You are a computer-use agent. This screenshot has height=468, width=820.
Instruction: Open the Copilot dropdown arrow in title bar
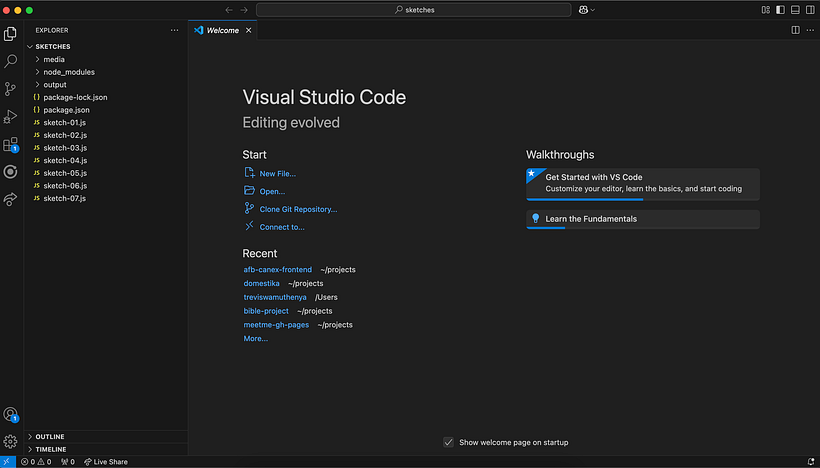[593, 10]
